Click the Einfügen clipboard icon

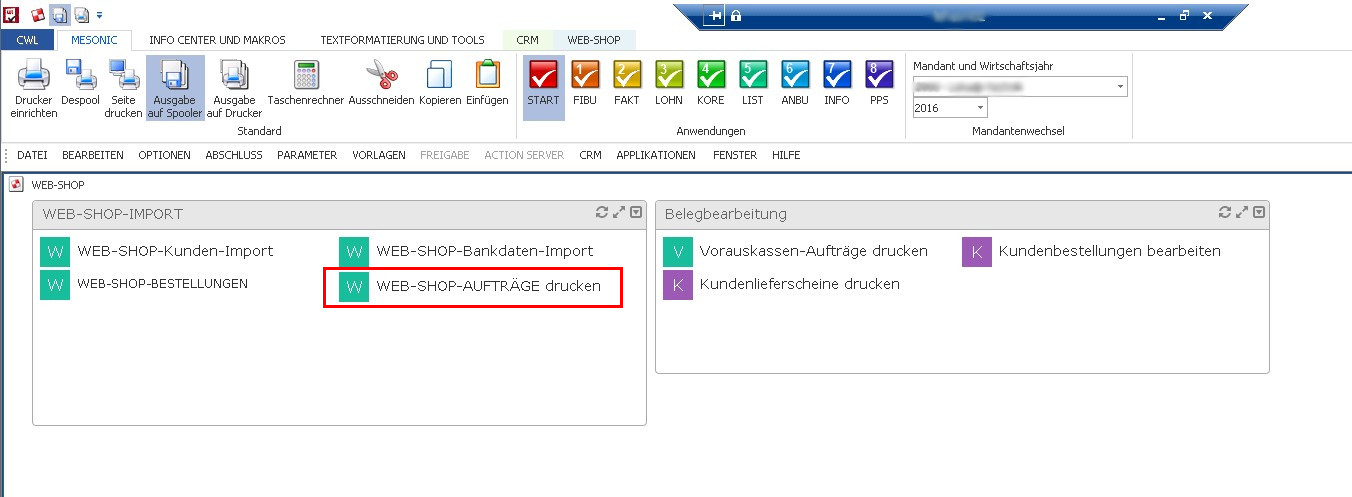click(x=487, y=88)
